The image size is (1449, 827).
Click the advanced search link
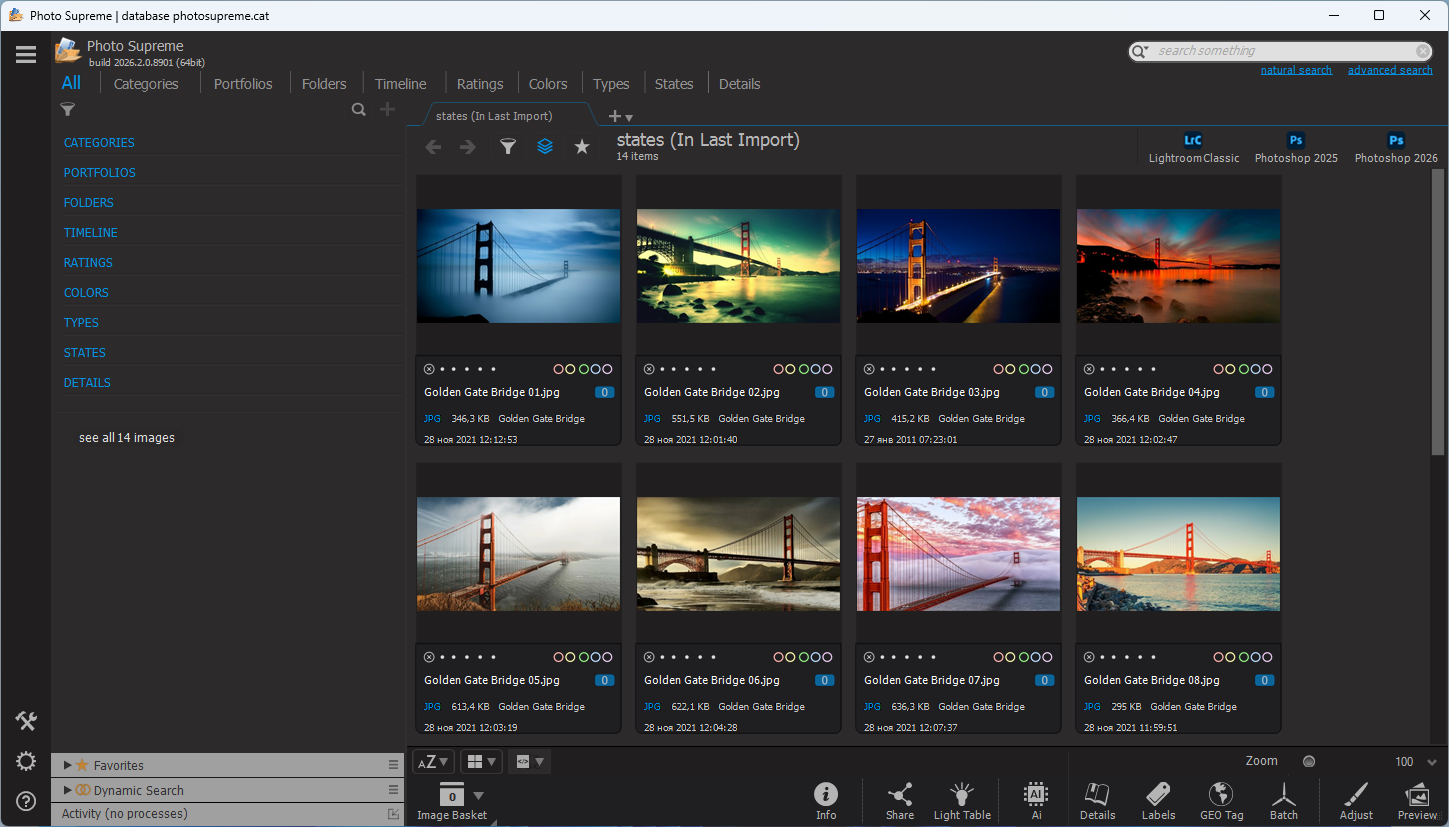[x=1390, y=70]
